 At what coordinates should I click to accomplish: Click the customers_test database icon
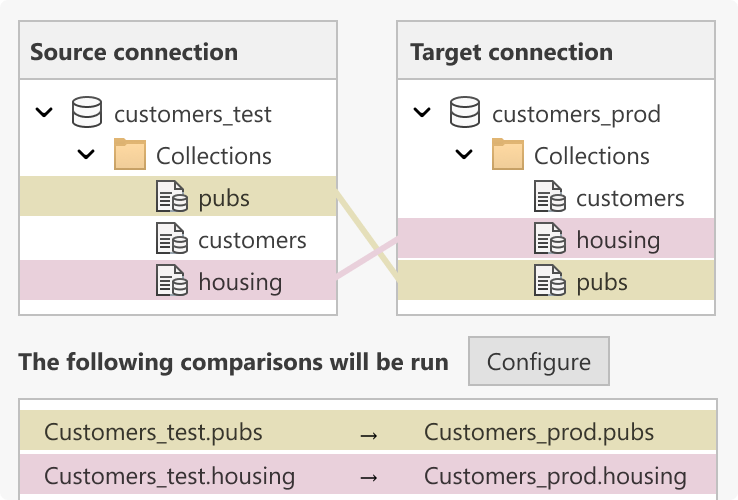pos(87,112)
